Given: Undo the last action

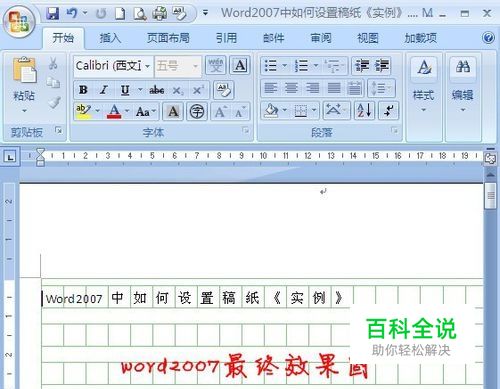Looking at the screenshot, I should [x=72, y=14].
